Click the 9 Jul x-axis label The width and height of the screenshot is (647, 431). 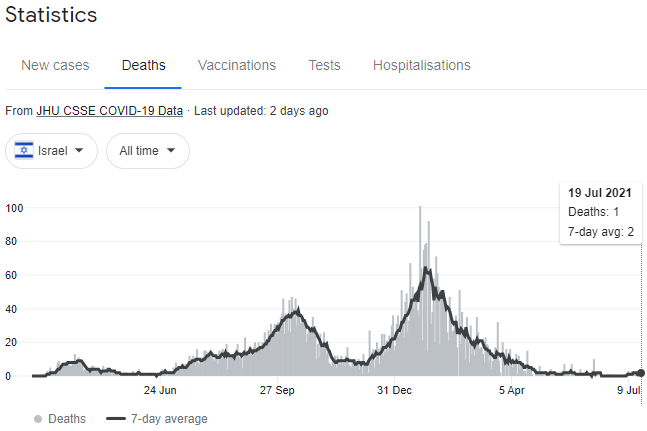(628, 390)
